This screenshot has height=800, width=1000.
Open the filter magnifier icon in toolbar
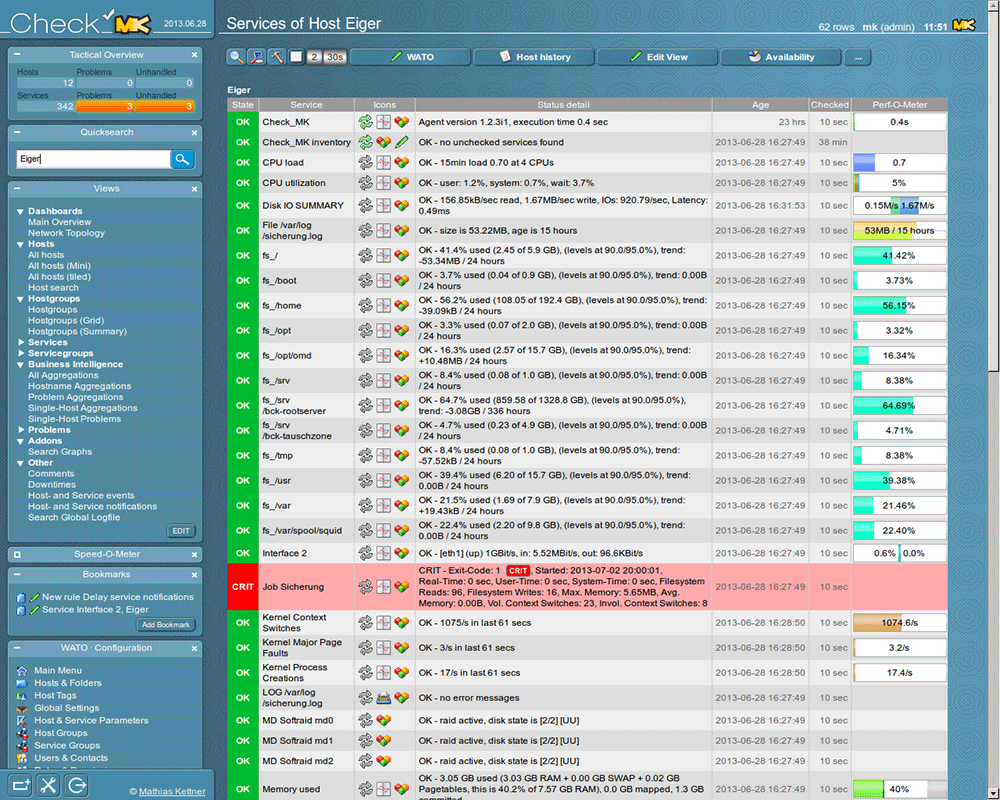(x=236, y=57)
